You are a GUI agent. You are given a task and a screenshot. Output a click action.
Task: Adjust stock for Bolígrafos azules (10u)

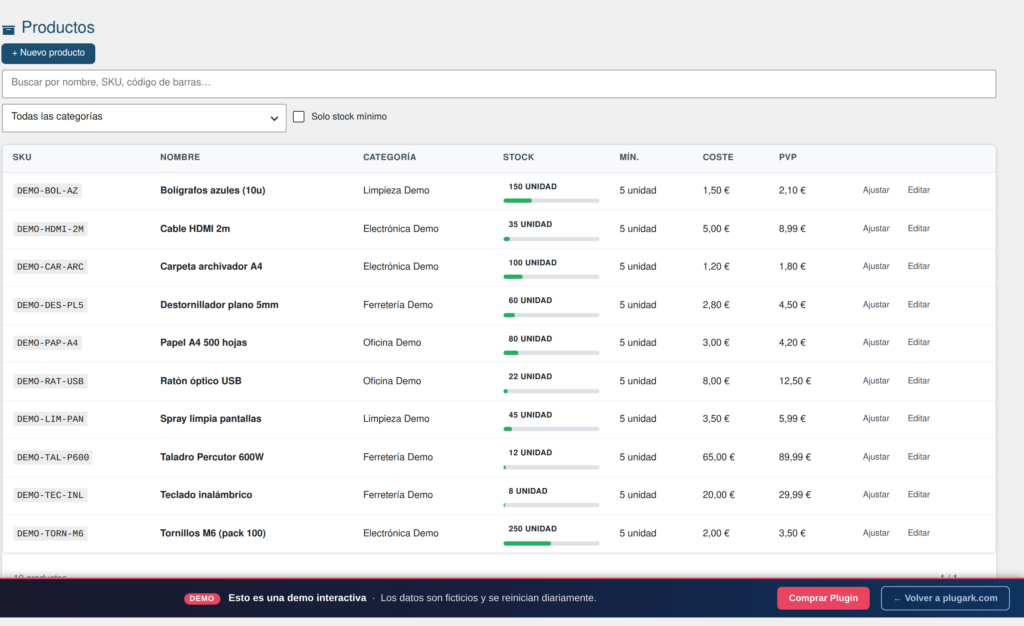(x=876, y=190)
